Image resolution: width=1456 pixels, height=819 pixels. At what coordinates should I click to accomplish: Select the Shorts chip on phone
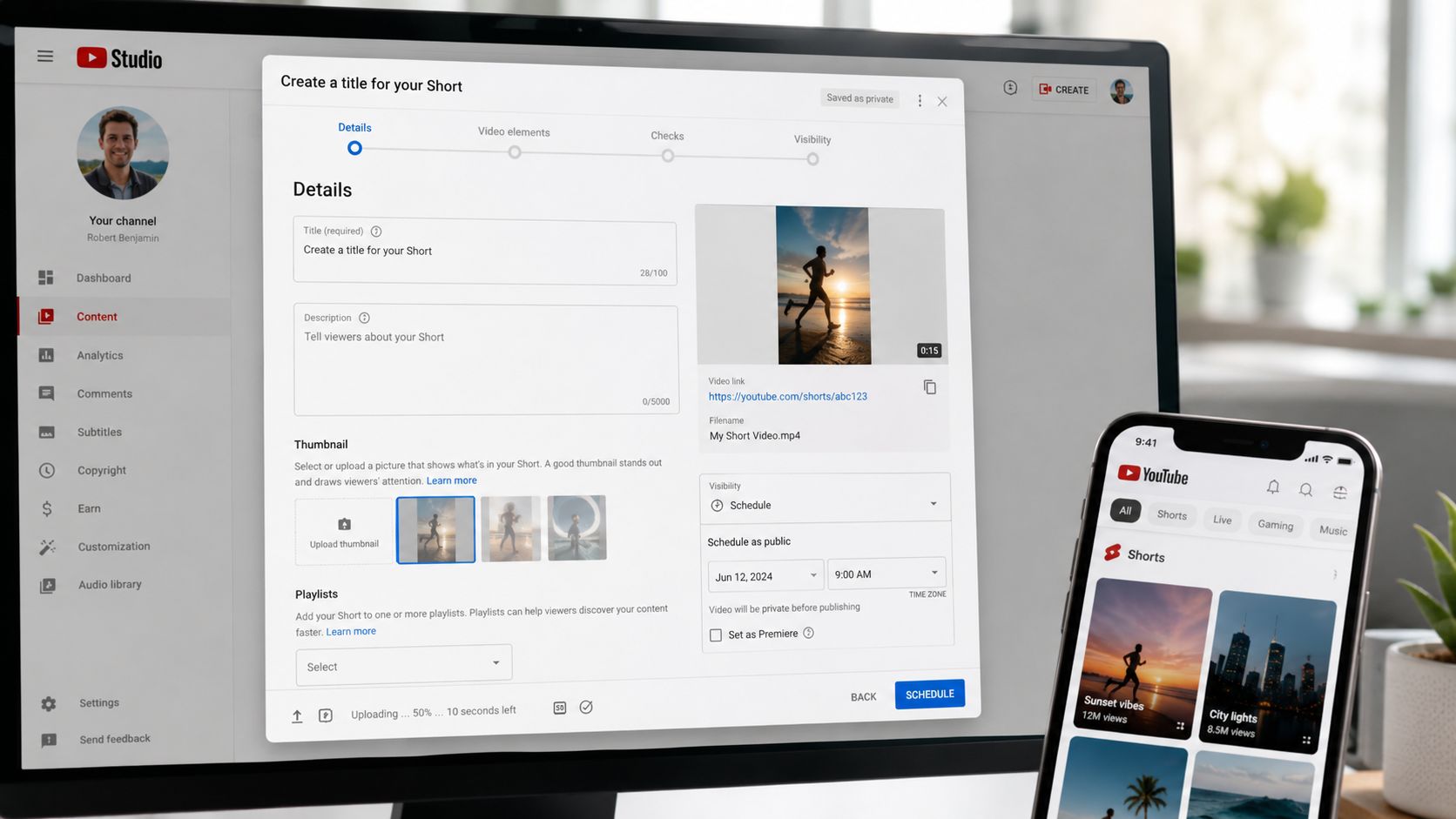click(1172, 514)
